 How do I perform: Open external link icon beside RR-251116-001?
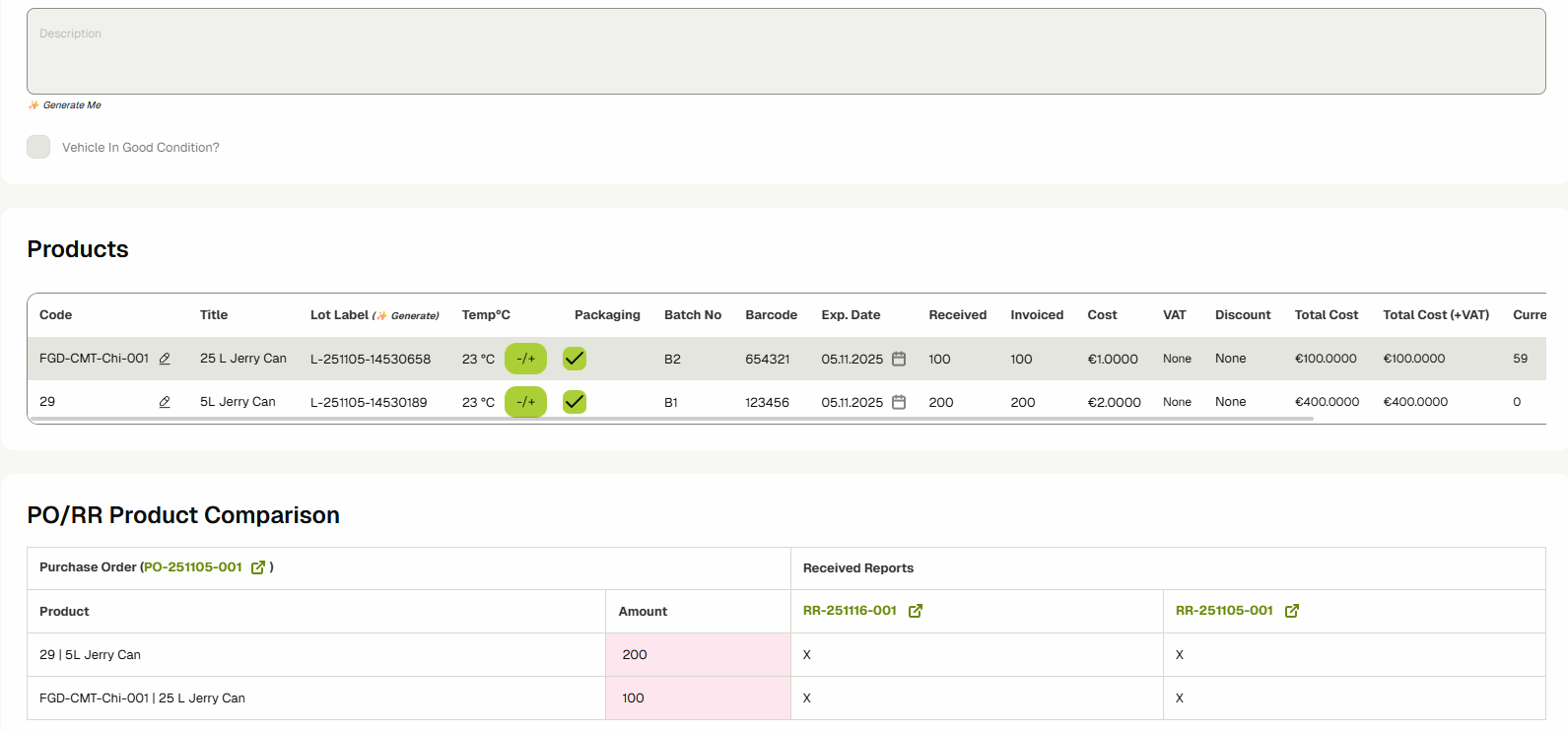click(x=916, y=611)
